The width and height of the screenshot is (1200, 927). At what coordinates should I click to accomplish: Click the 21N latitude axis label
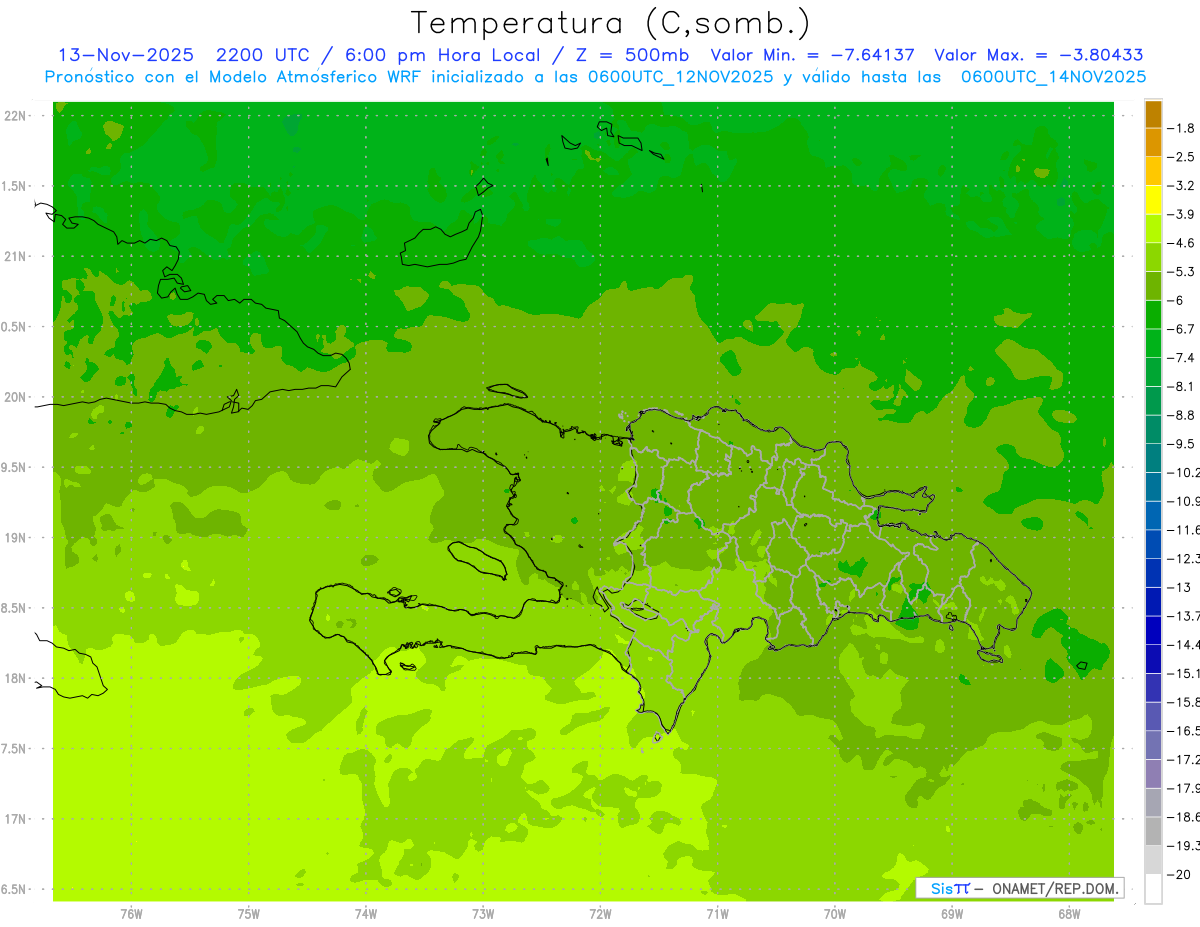click(17, 256)
